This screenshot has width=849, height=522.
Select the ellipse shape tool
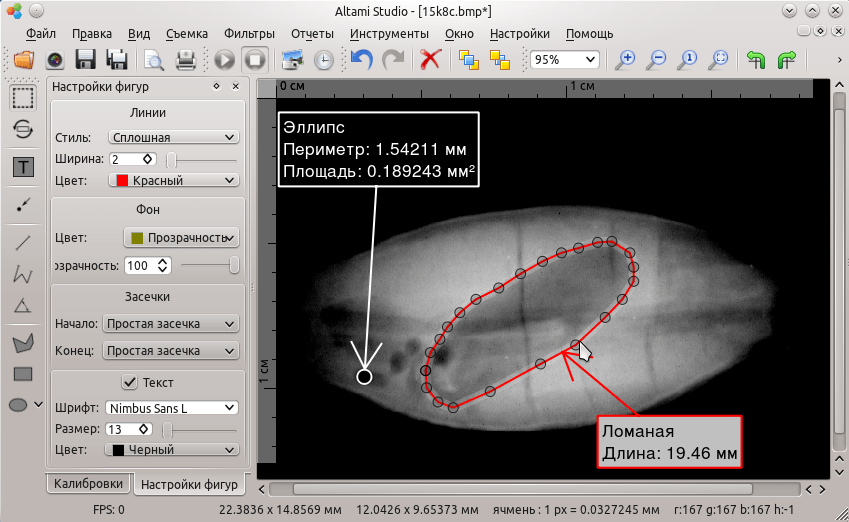point(18,404)
